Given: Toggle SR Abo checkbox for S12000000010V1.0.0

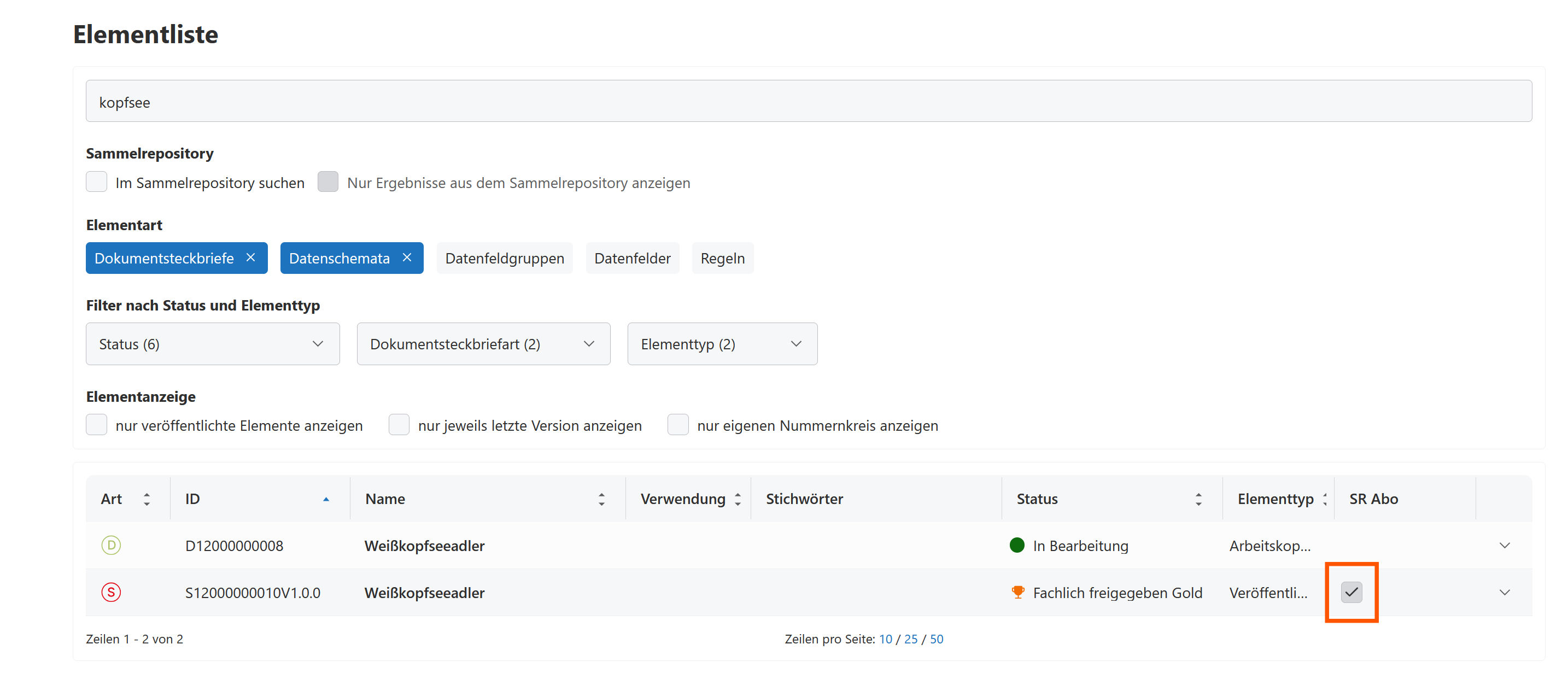Looking at the screenshot, I should tap(1351, 591).
